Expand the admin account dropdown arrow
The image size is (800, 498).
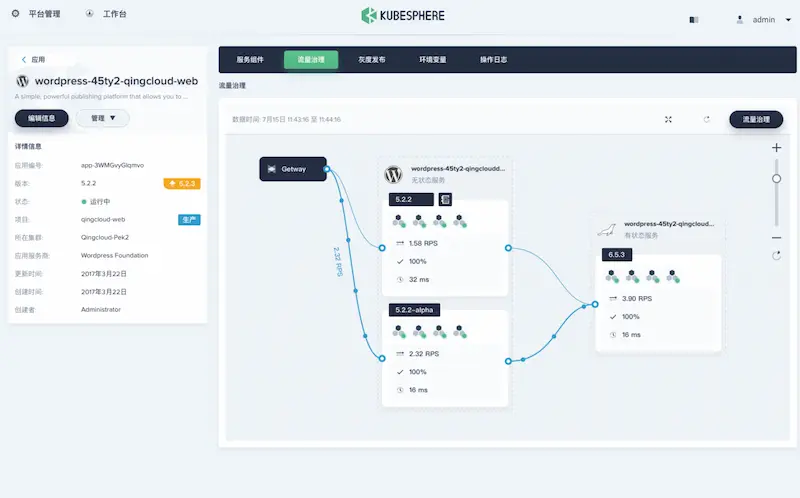coord(788,20)
